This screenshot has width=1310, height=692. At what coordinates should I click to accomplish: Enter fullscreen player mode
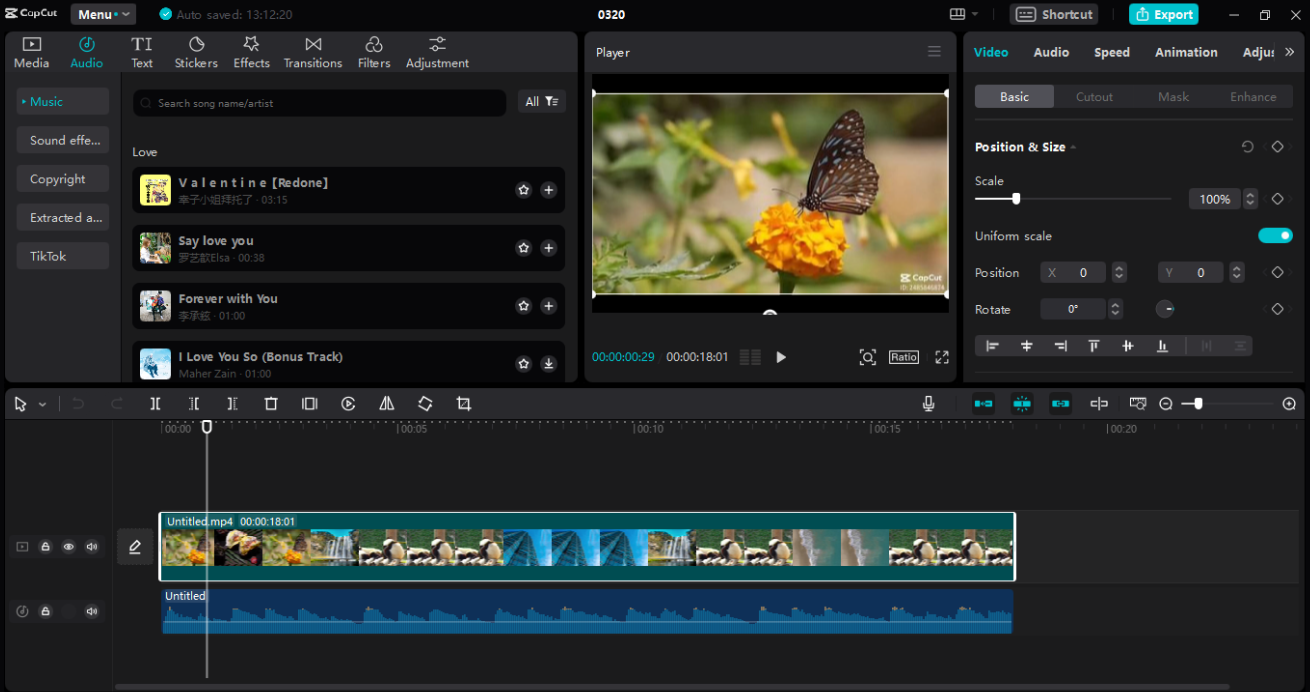pos(942,357)
